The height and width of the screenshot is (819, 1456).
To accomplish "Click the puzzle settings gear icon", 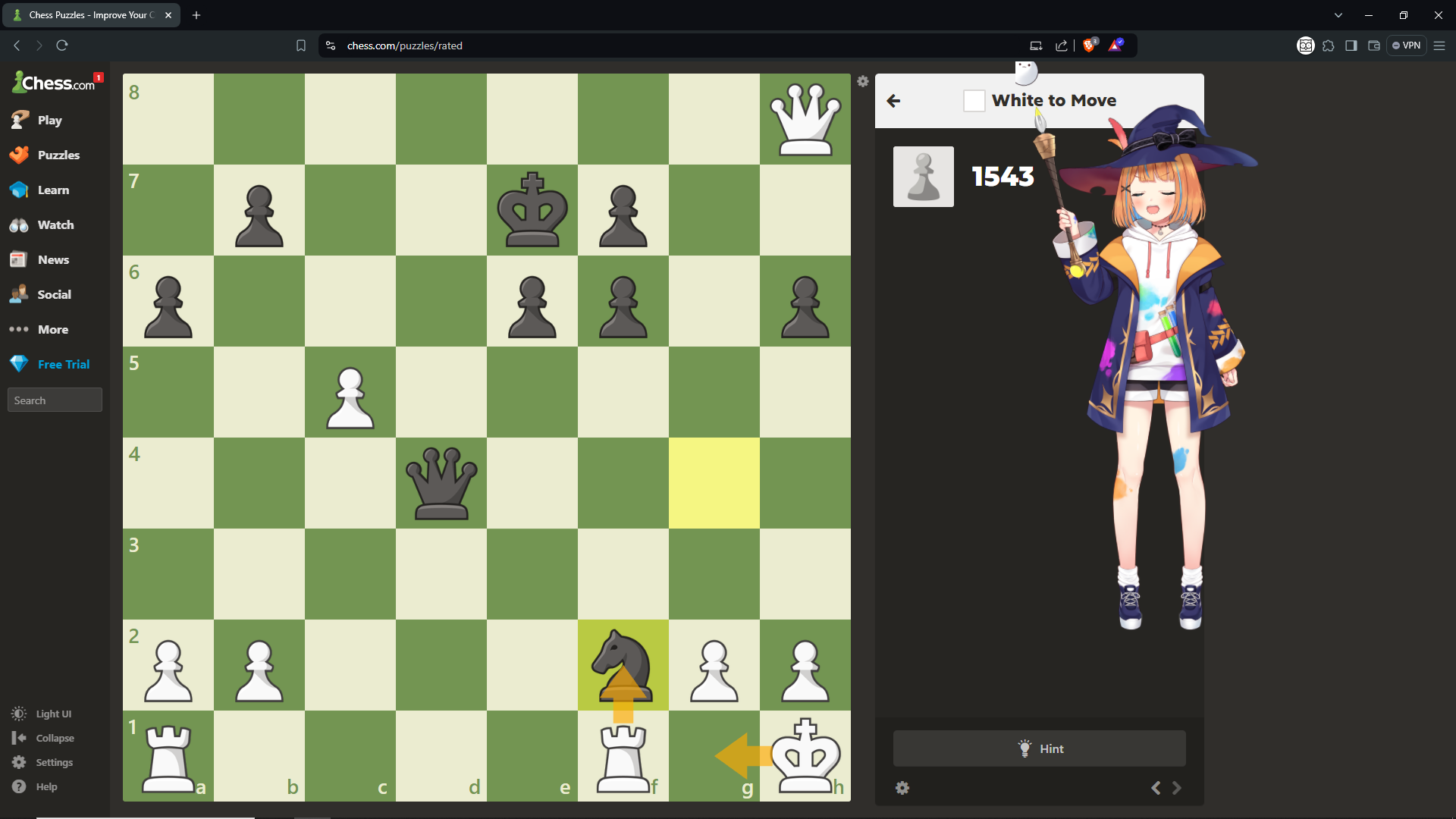I will (902, 788).
